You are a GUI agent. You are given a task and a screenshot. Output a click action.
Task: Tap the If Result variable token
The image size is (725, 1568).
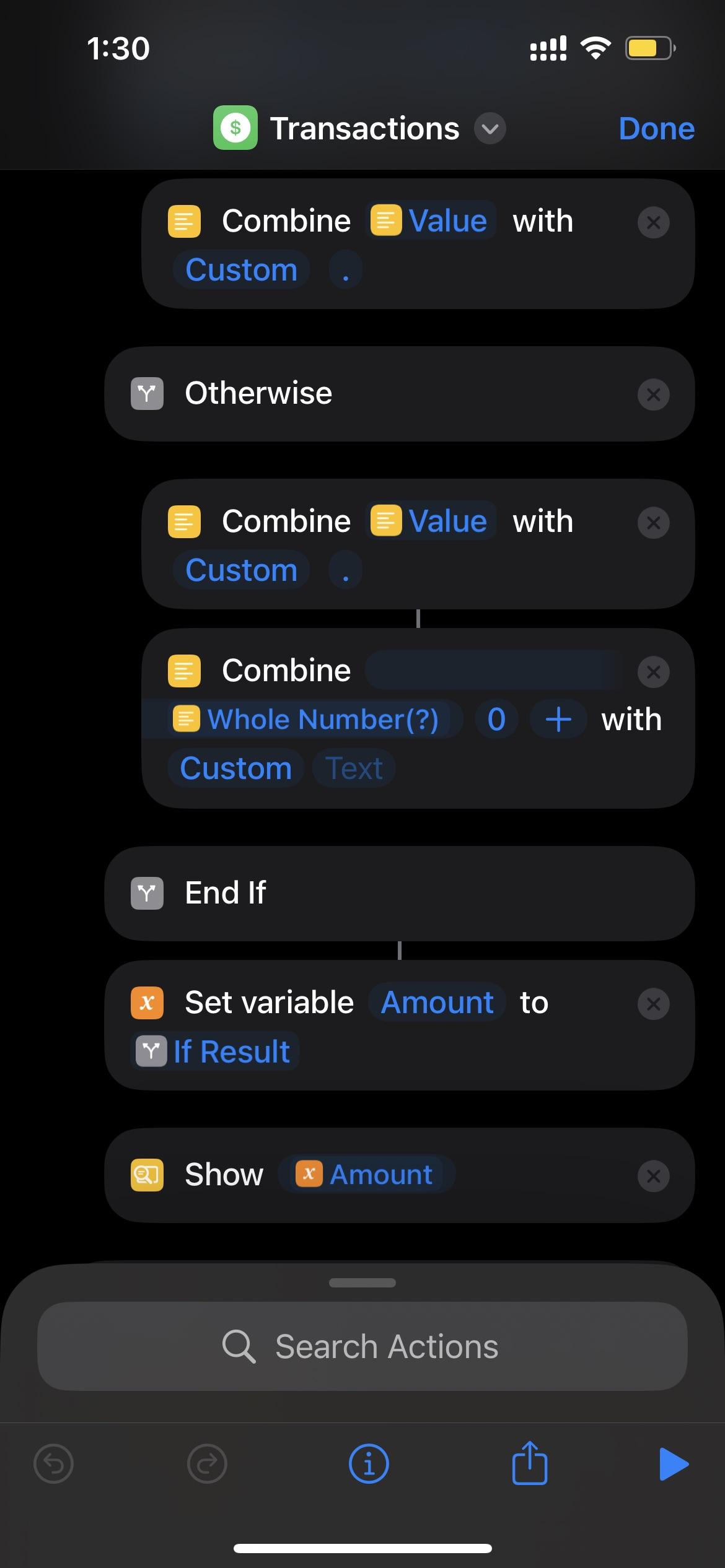click(214, 1052)
